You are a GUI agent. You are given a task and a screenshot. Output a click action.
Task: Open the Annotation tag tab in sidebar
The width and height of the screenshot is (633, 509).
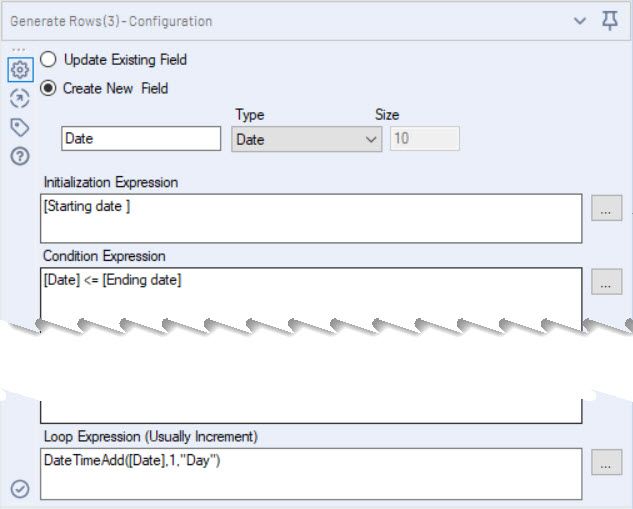18,127
